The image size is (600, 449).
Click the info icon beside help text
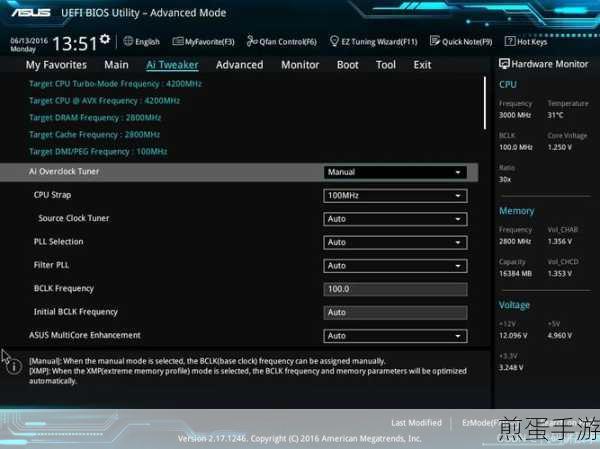[14, 367]
